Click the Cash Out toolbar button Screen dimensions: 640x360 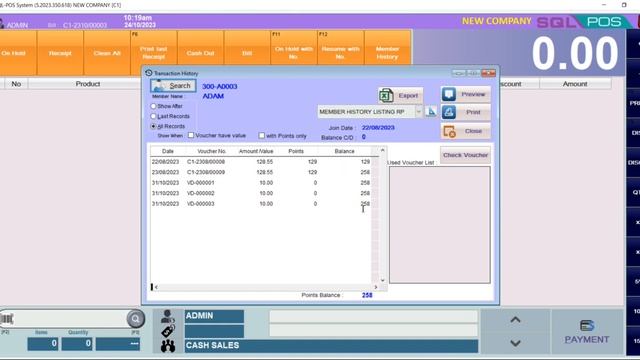(x=200, y=53)
